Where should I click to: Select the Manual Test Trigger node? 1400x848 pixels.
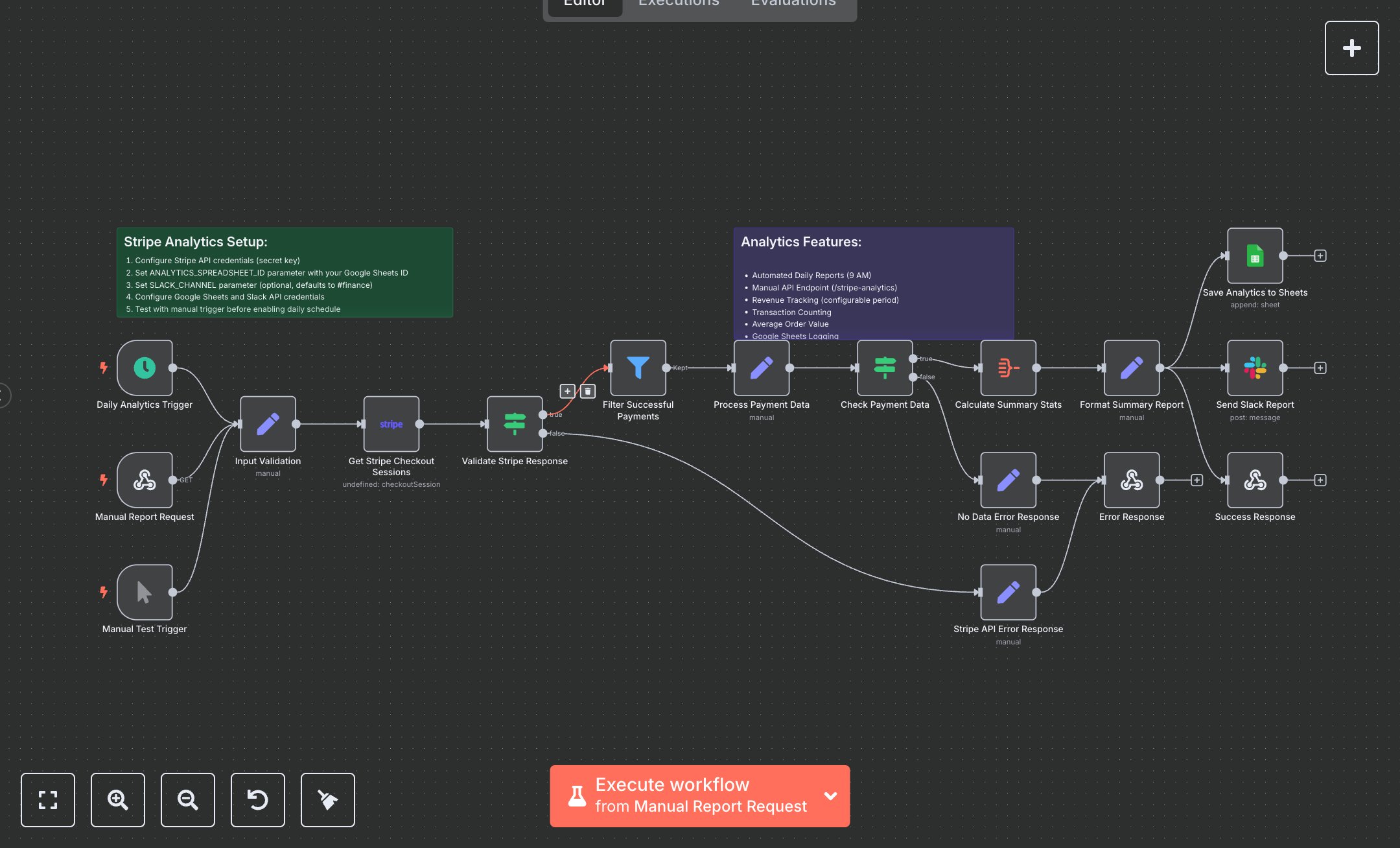144,592
